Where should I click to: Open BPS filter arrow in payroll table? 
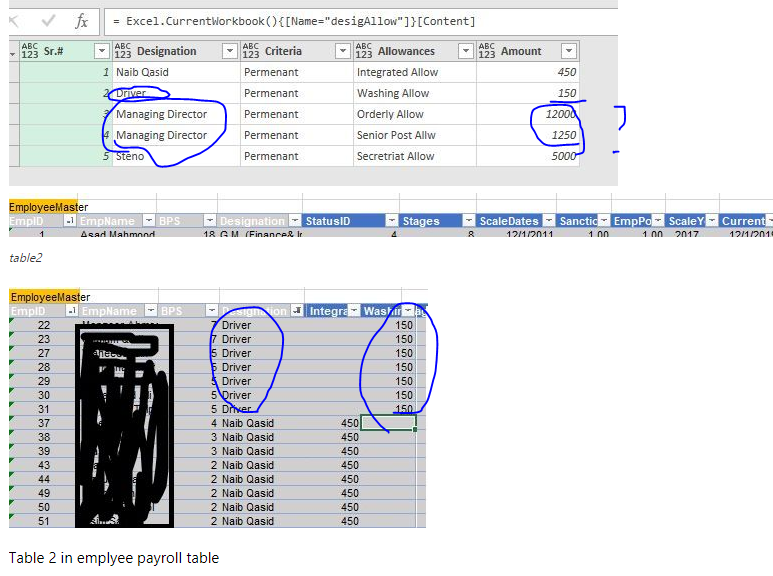[211, 310]
